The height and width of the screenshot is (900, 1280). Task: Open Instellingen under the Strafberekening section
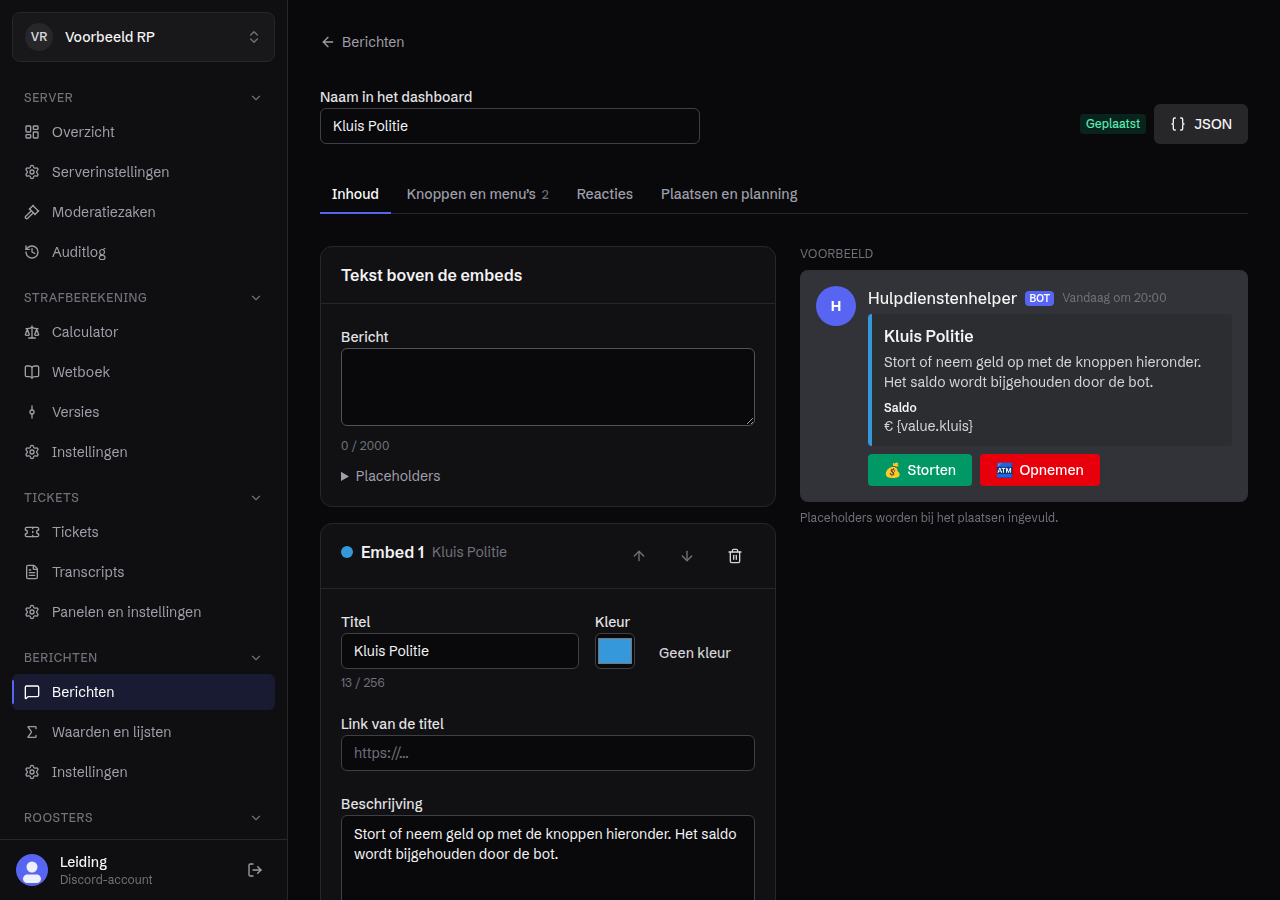[x=143, y=452]
